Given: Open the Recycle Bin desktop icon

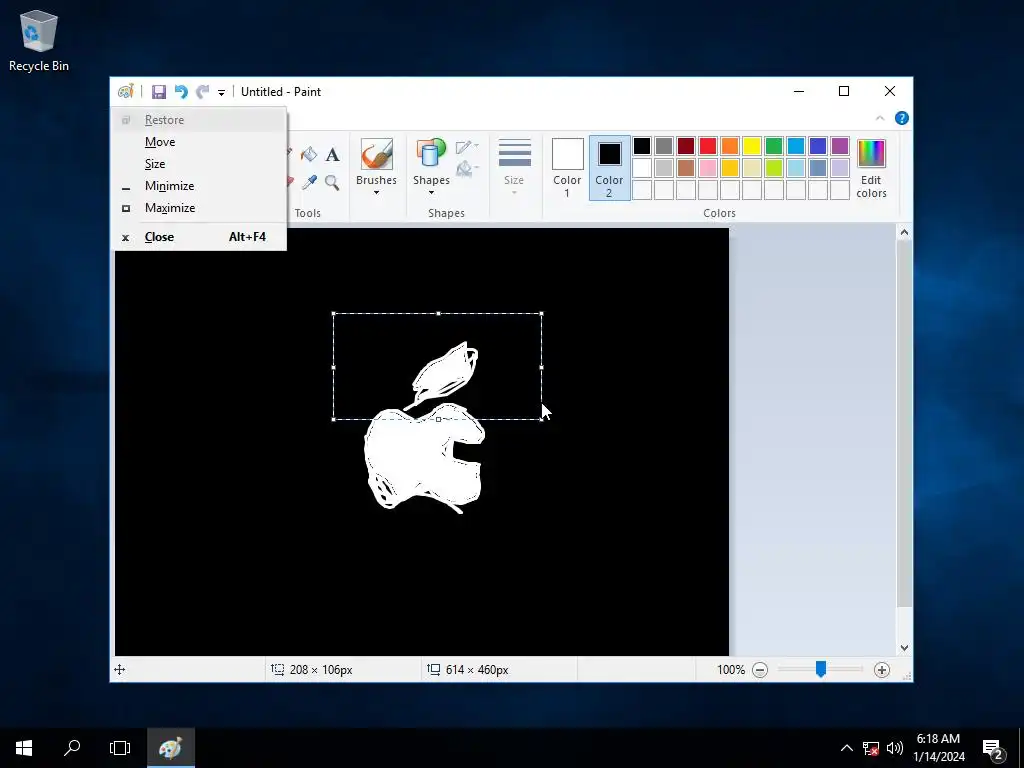Looking at the screenshot, I should [x=39, y=40].
